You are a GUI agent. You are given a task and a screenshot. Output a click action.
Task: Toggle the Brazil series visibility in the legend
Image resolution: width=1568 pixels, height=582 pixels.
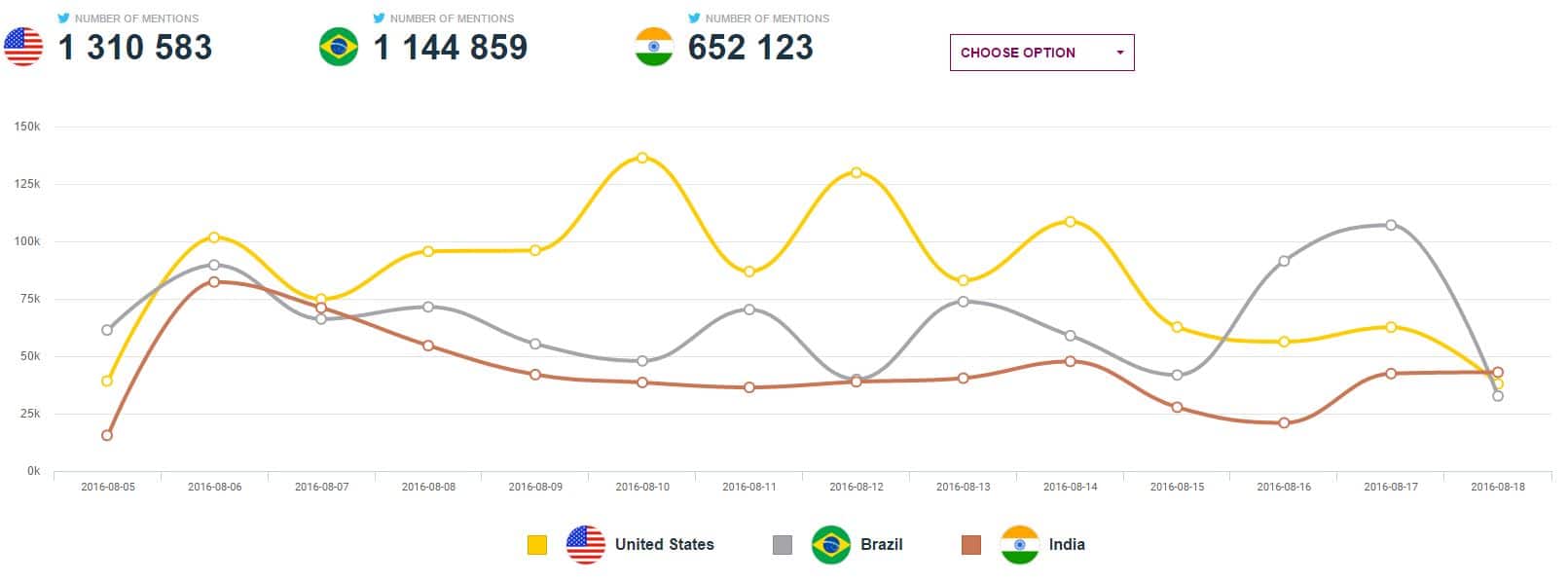(881, 544)
